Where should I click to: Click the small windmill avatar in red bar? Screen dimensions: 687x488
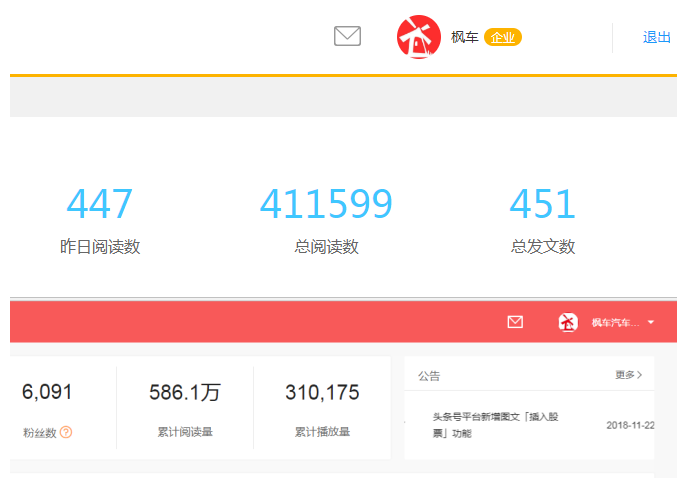(568, 322)
